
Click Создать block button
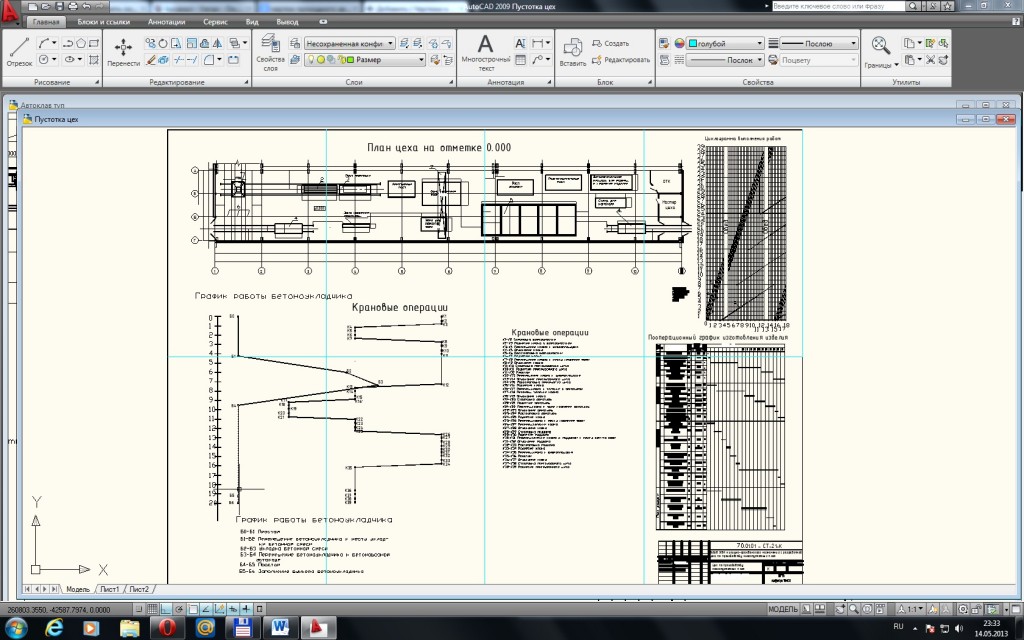click(x=611, y=43)
